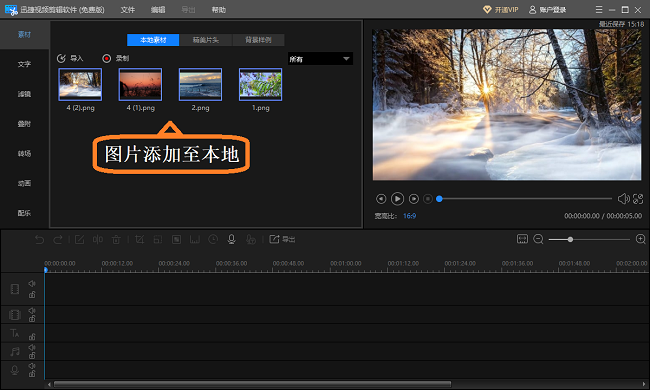Click the zoom in magnifier on timeline

point(640,239)
